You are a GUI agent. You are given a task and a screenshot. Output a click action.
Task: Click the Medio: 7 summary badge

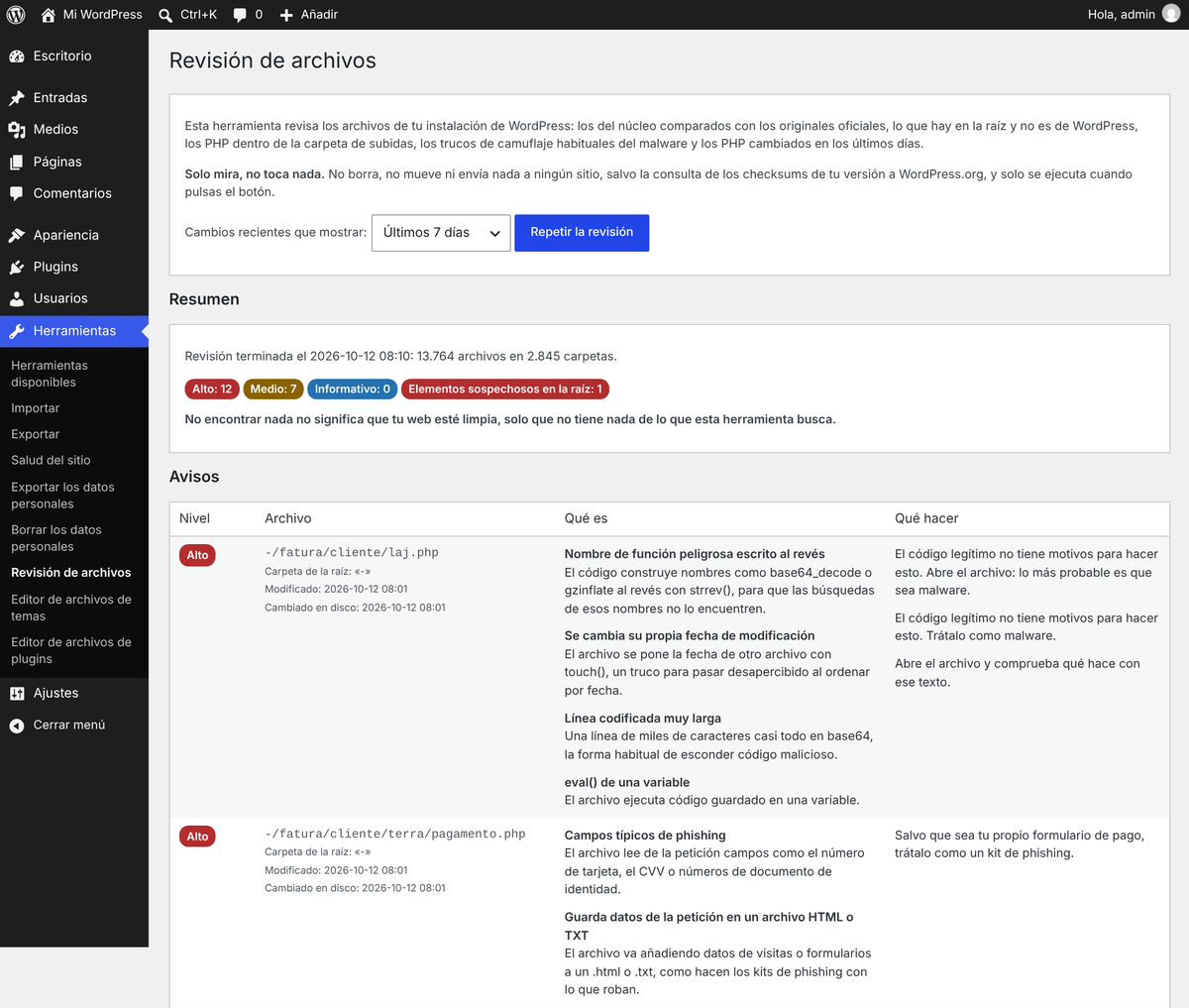[x=273, y=390]
